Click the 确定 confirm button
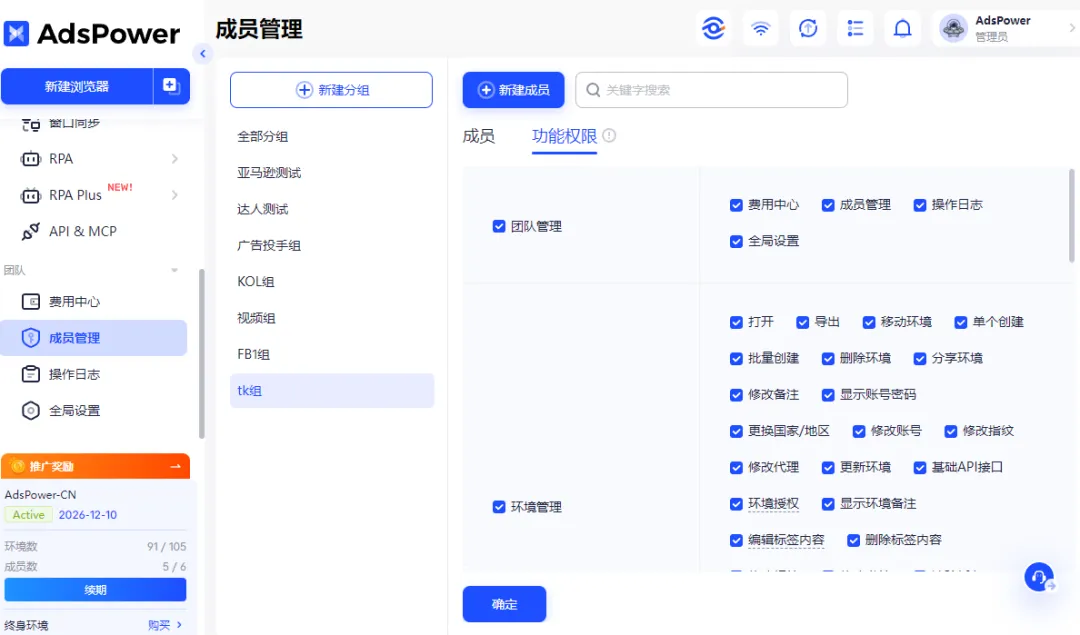This screenshot has width=1080, height=635. [504, 604]
